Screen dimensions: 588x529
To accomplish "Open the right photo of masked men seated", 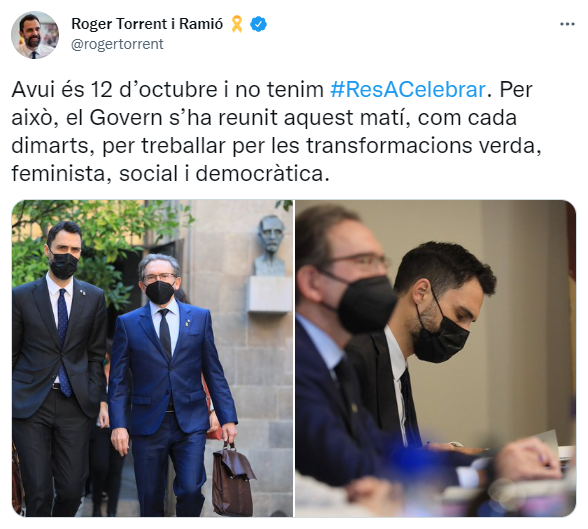I will tap(435, 358).
